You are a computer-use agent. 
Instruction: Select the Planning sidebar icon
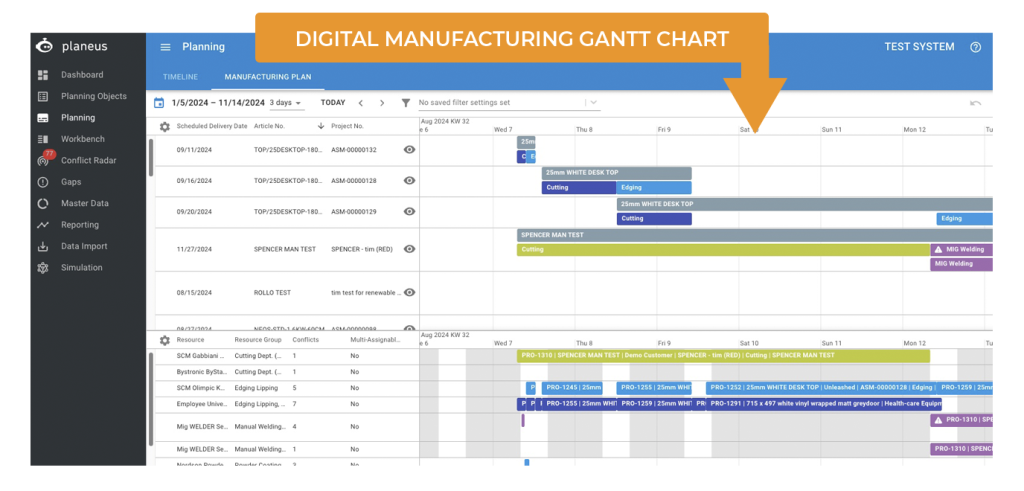pos(43,118)
